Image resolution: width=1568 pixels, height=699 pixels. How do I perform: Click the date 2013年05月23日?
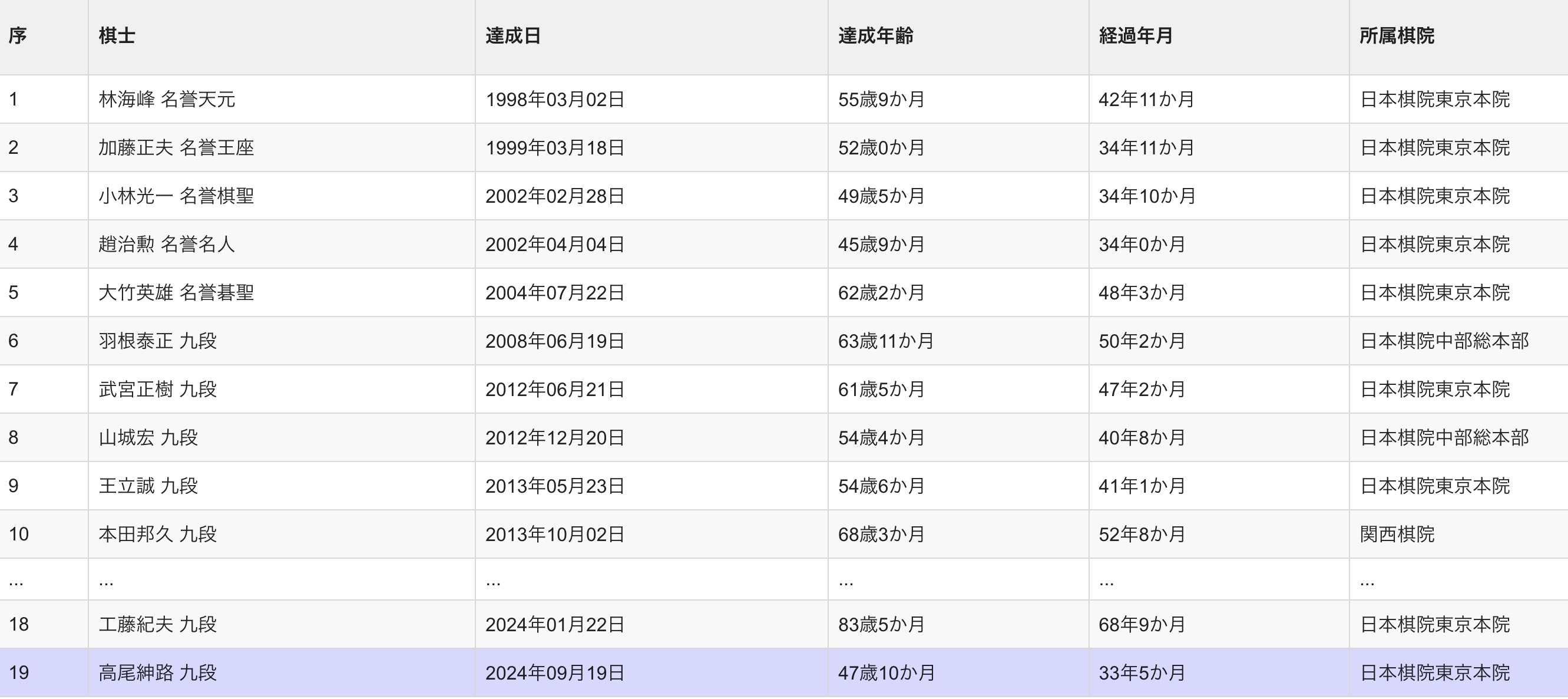tap(555, 486)
